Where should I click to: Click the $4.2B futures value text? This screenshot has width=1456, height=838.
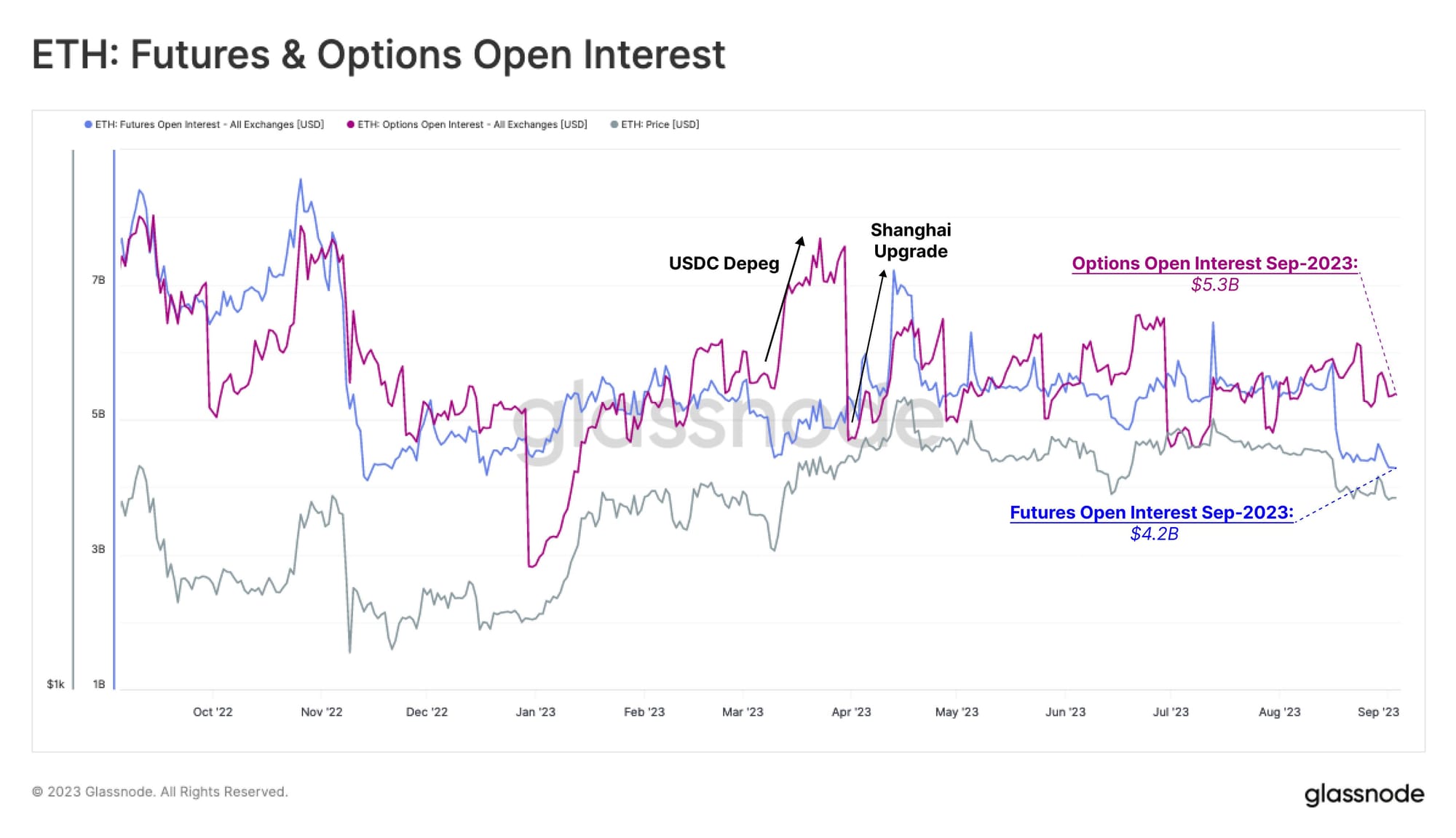(x=1154, y=534)
